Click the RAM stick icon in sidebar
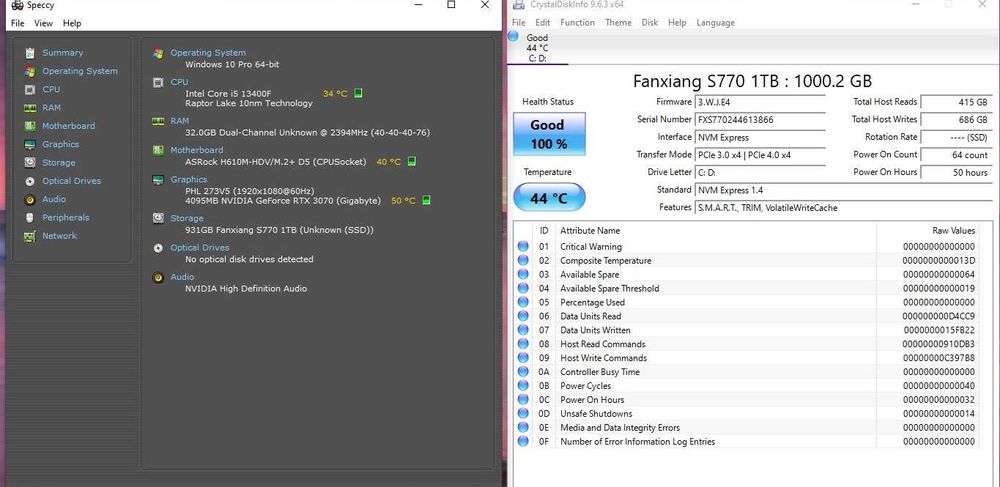Viewport: 1000px width, 487px height. pos(29,108)
